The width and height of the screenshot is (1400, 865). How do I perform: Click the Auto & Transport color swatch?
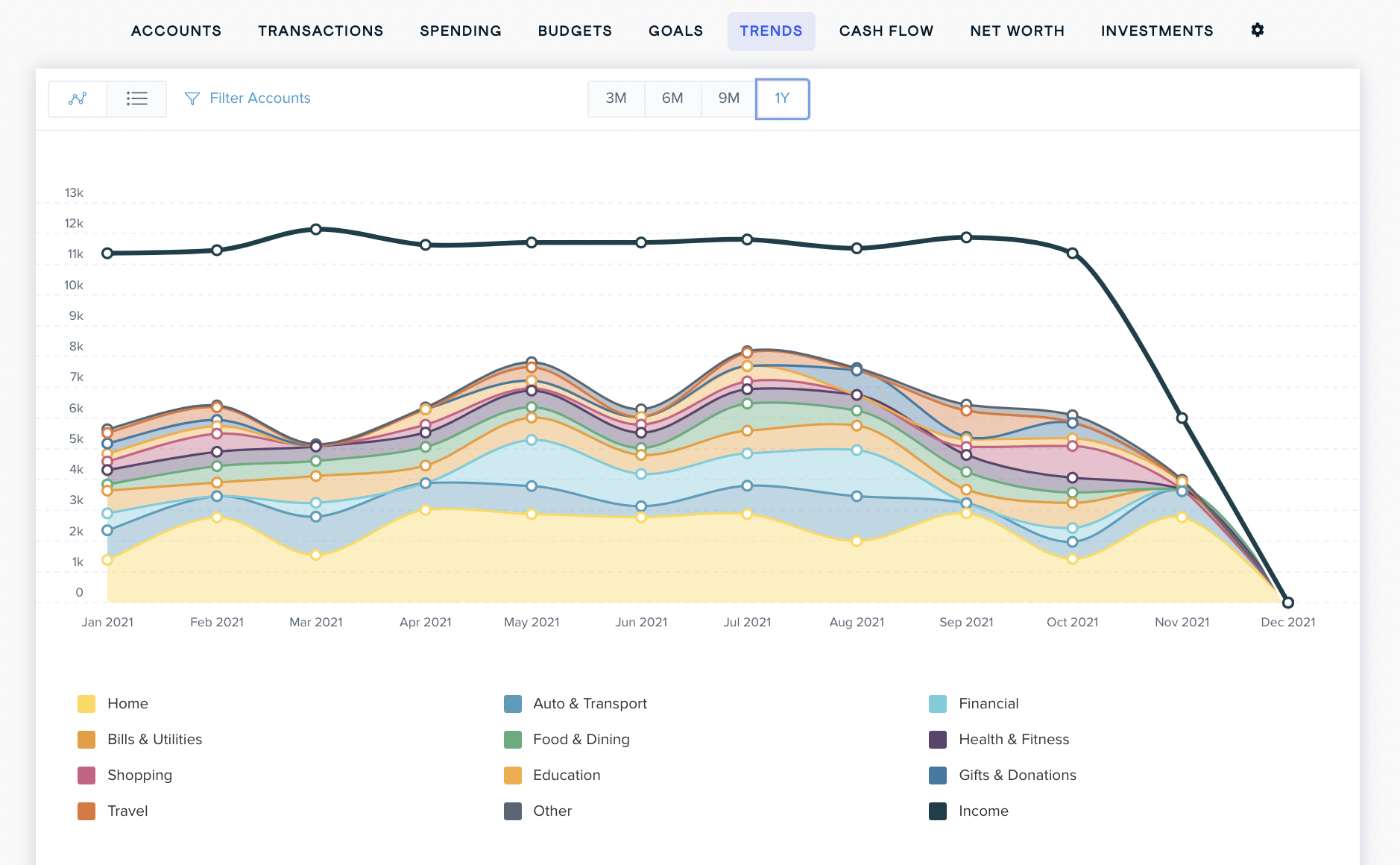pos(513,703)
